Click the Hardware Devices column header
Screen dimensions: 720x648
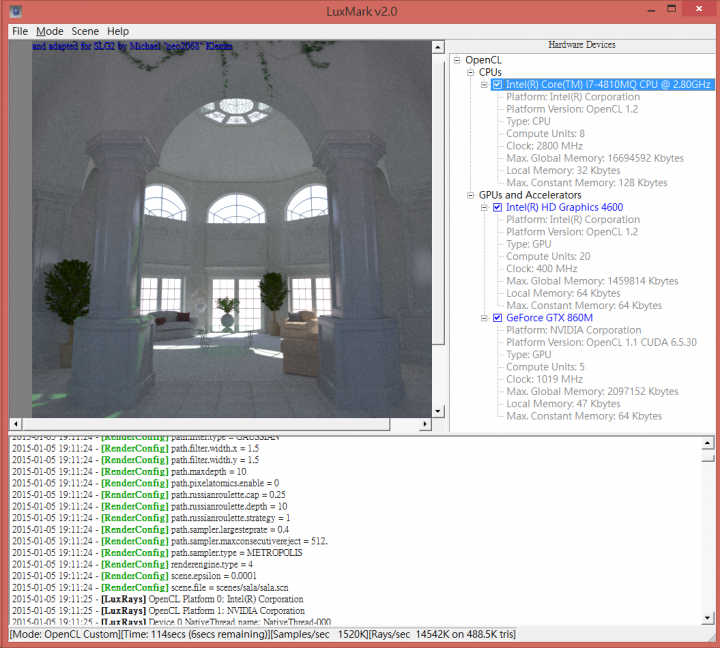tap(582, 45)
